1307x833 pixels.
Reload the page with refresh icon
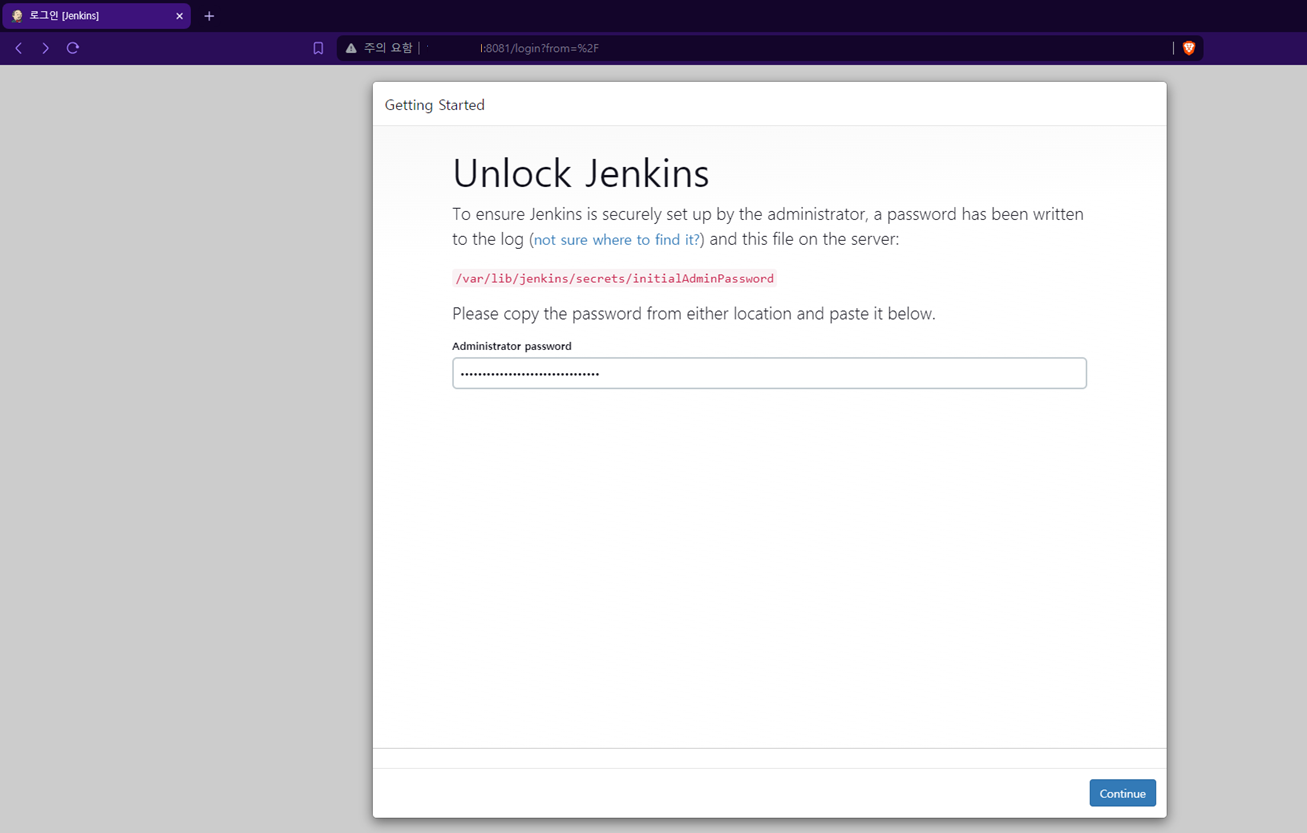click(x=73, y=48)
